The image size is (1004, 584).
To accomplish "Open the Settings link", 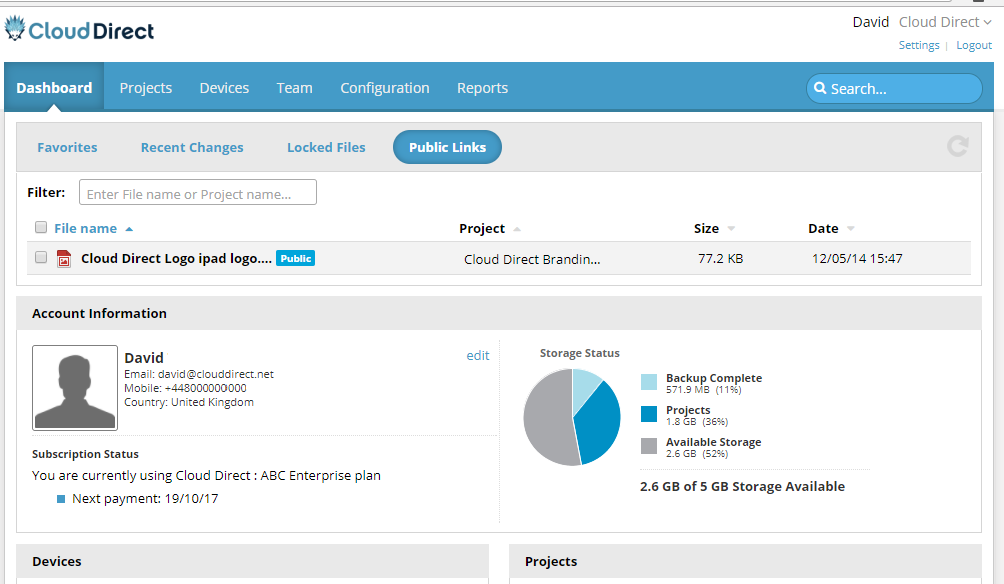I will (919, 45).
